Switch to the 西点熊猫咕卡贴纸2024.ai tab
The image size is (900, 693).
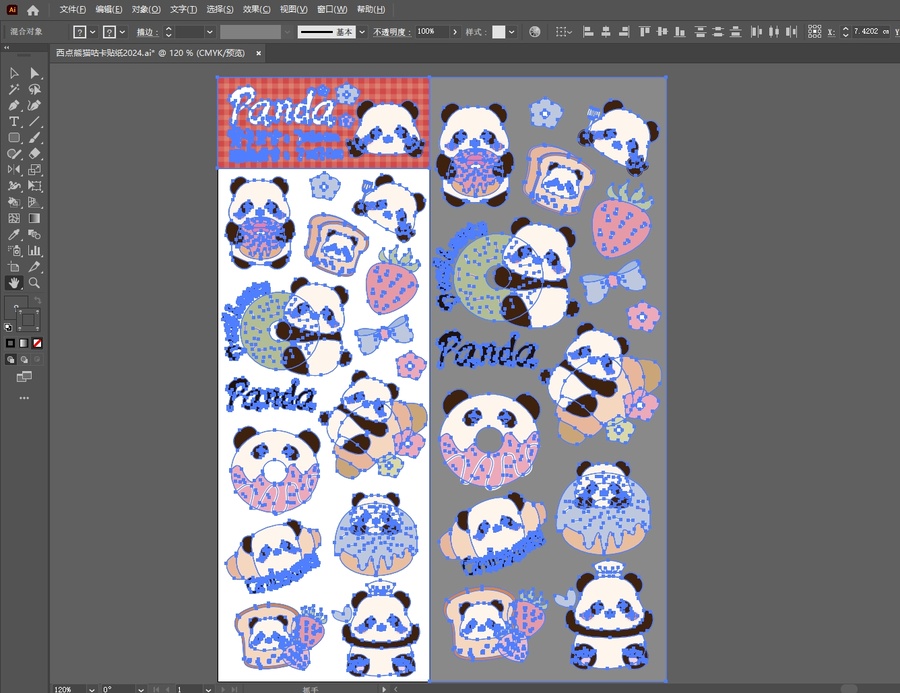(x=150, y=53)
